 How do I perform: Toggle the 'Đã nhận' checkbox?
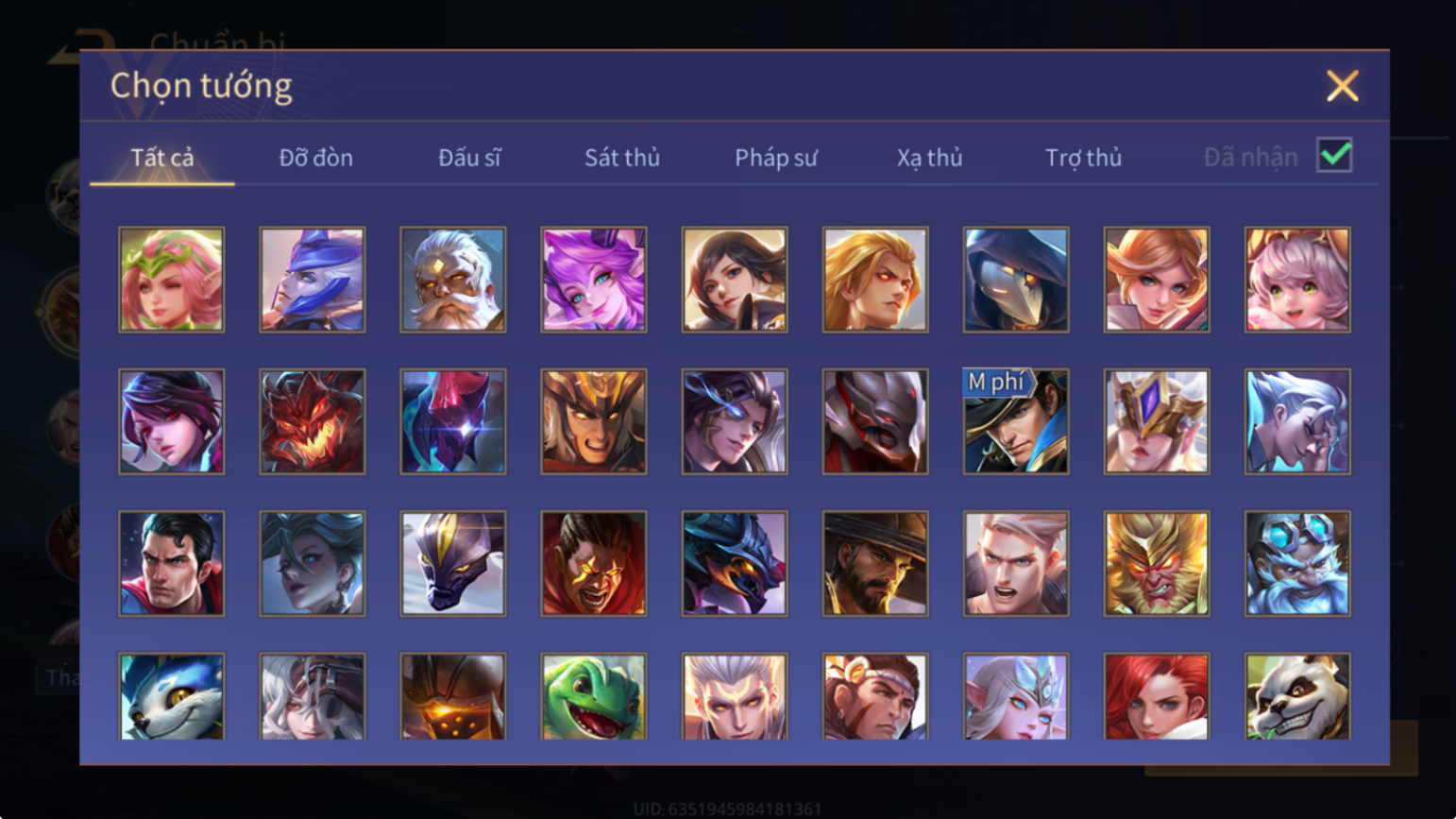point(1334,155)
